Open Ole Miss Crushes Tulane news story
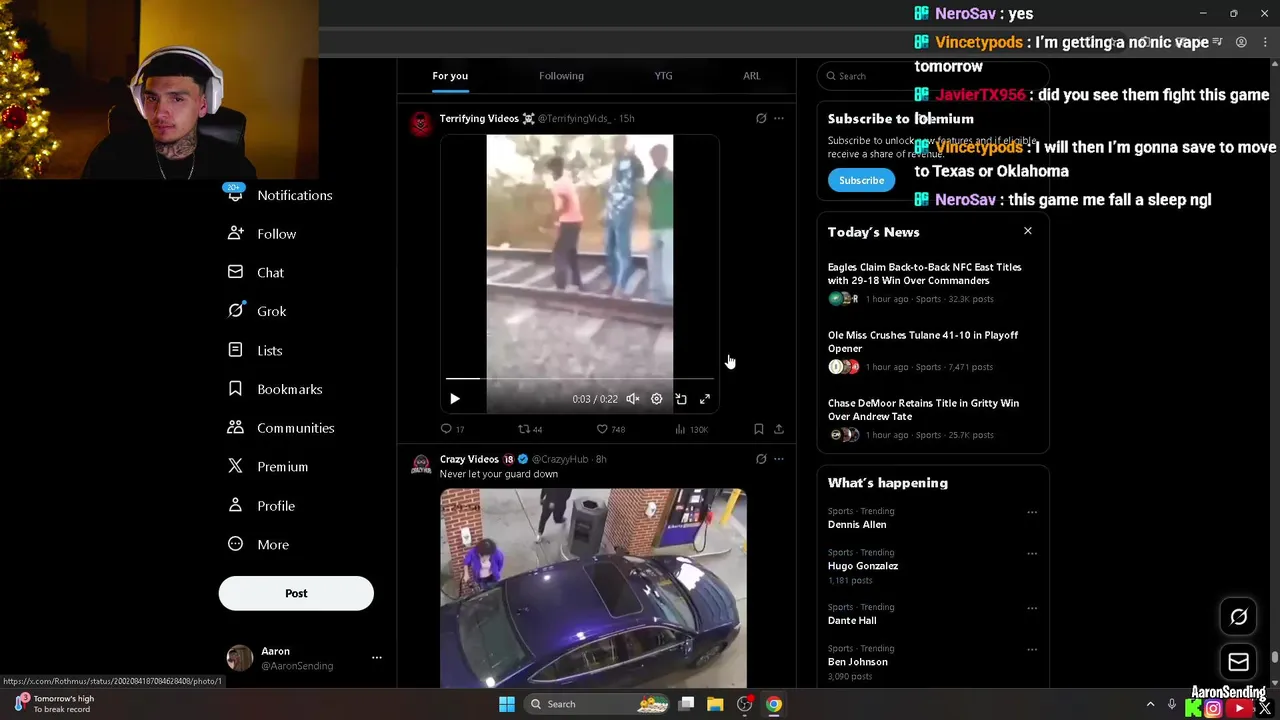The image size is (1280, 720). point(932,351)
